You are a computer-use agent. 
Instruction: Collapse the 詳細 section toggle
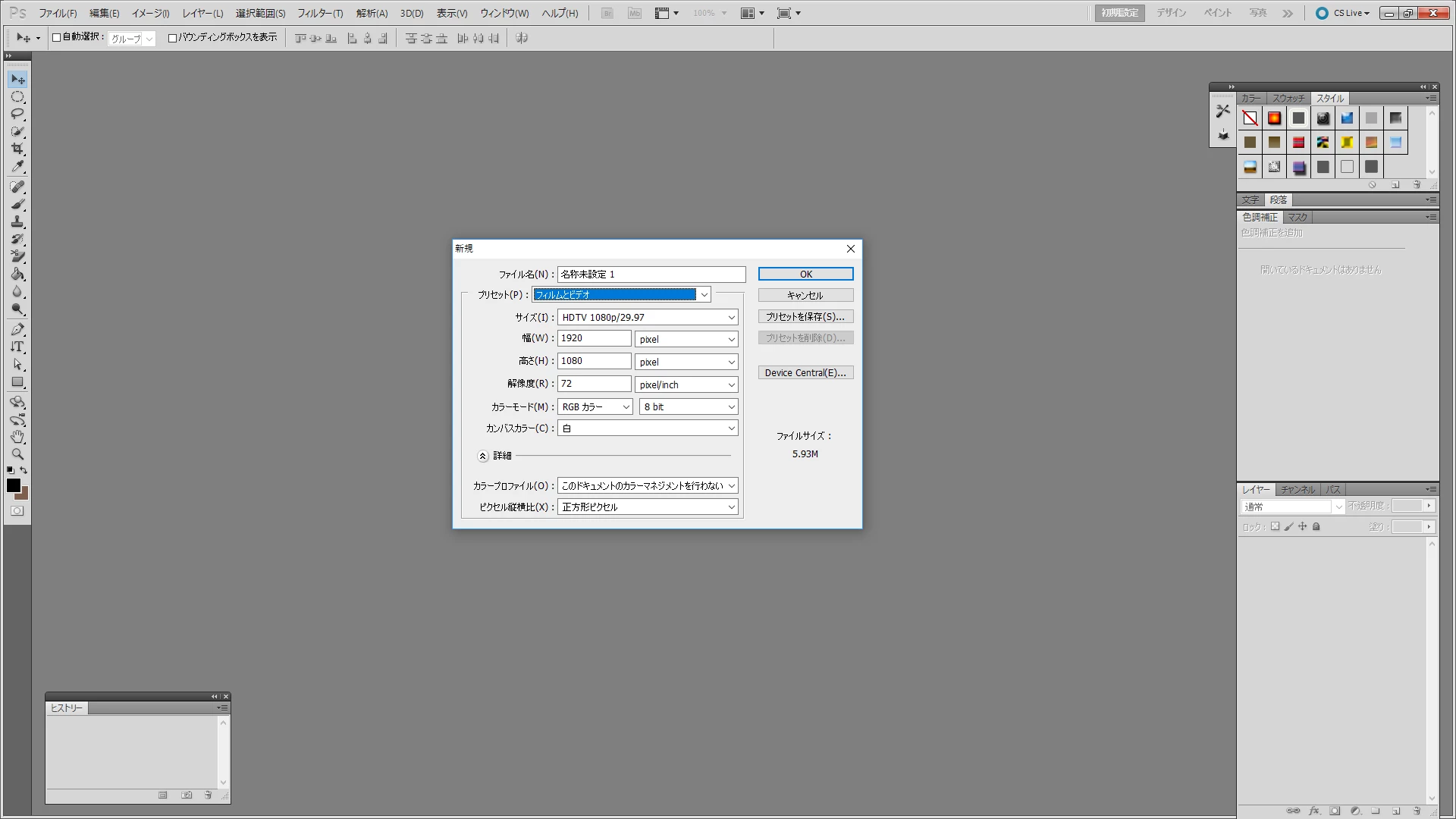[483, 456]
